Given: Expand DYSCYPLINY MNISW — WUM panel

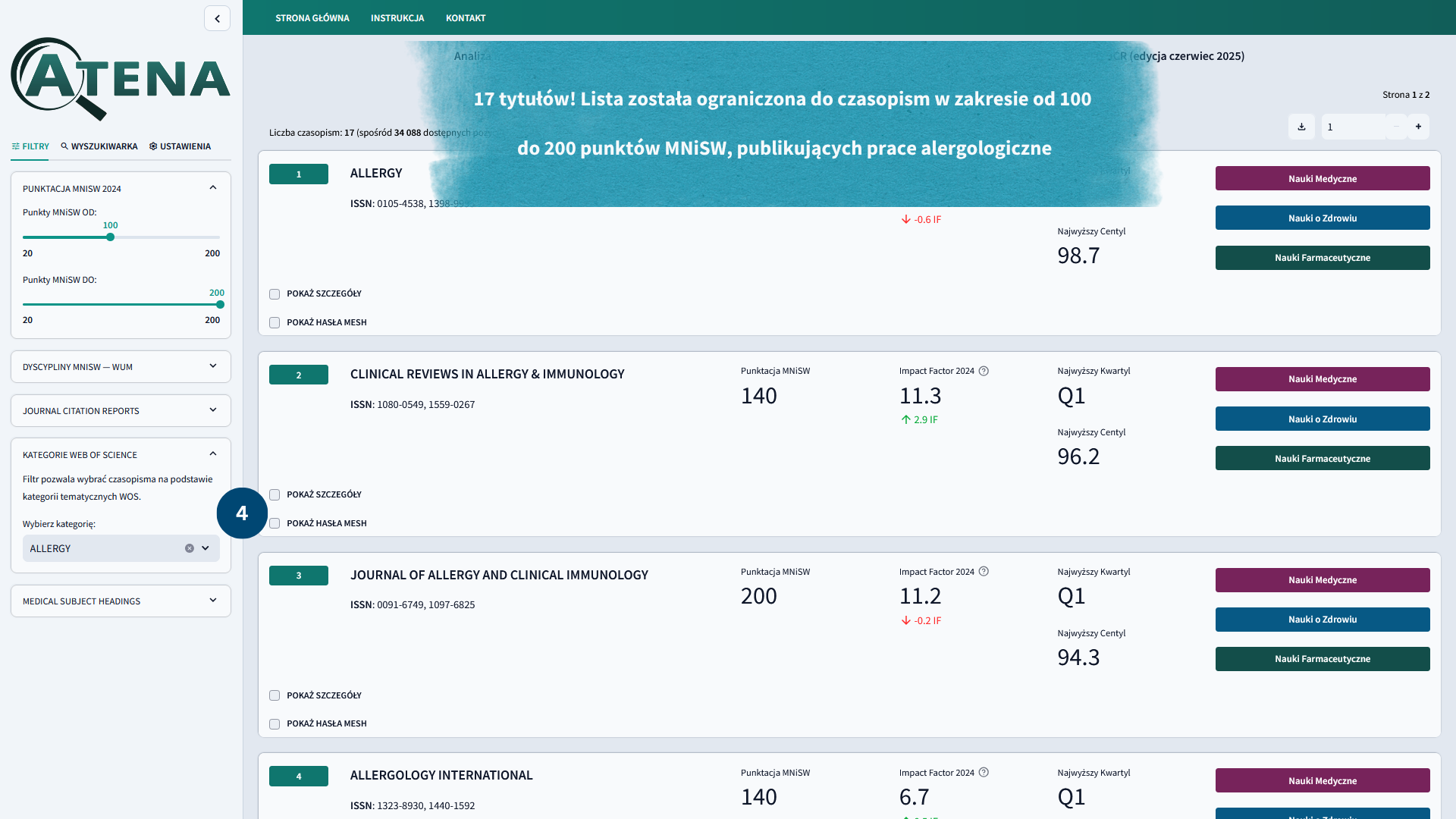Looking at the screenshot, I should coord(121,366).
